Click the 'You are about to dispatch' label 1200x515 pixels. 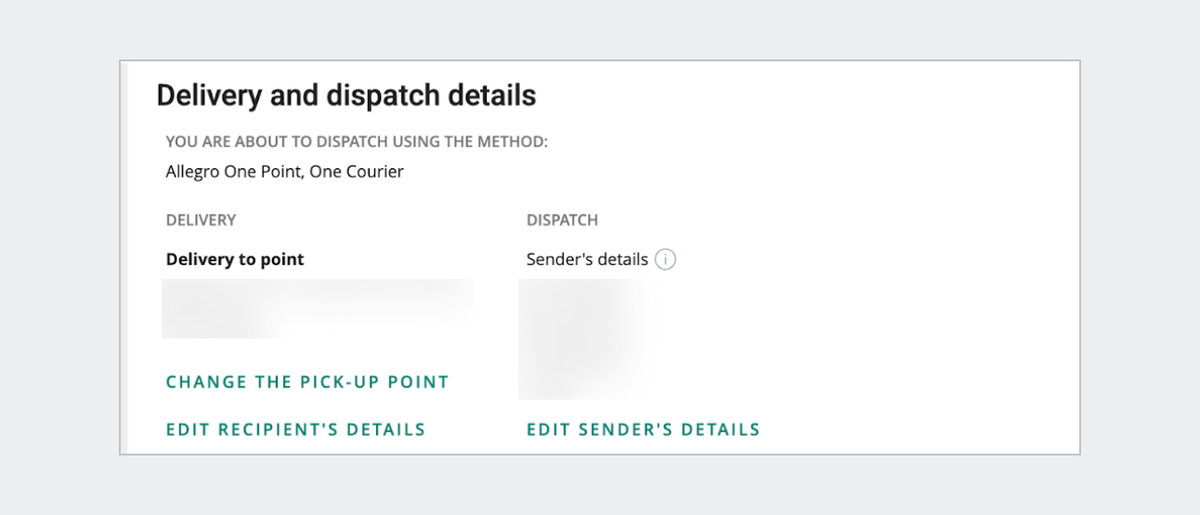pyautogui.click(x=357, y=142)
